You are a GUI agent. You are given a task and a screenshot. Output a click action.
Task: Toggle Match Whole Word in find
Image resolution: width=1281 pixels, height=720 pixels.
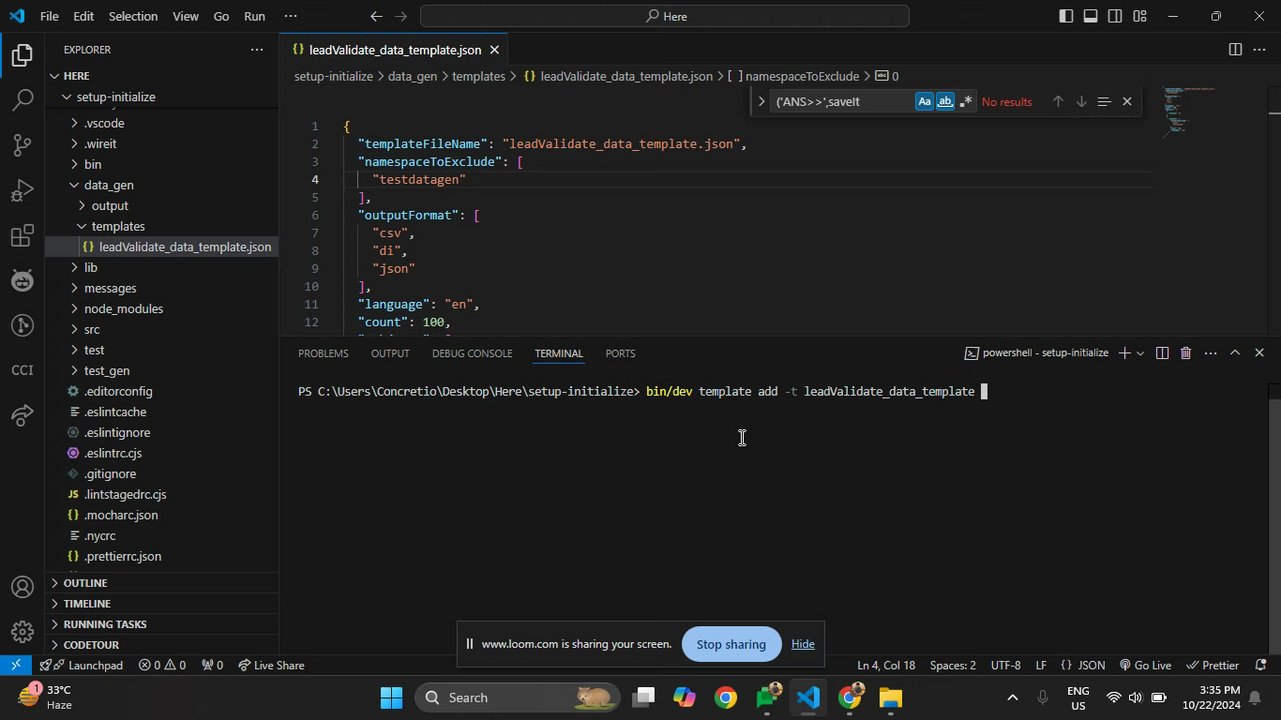tap(945, 102)
